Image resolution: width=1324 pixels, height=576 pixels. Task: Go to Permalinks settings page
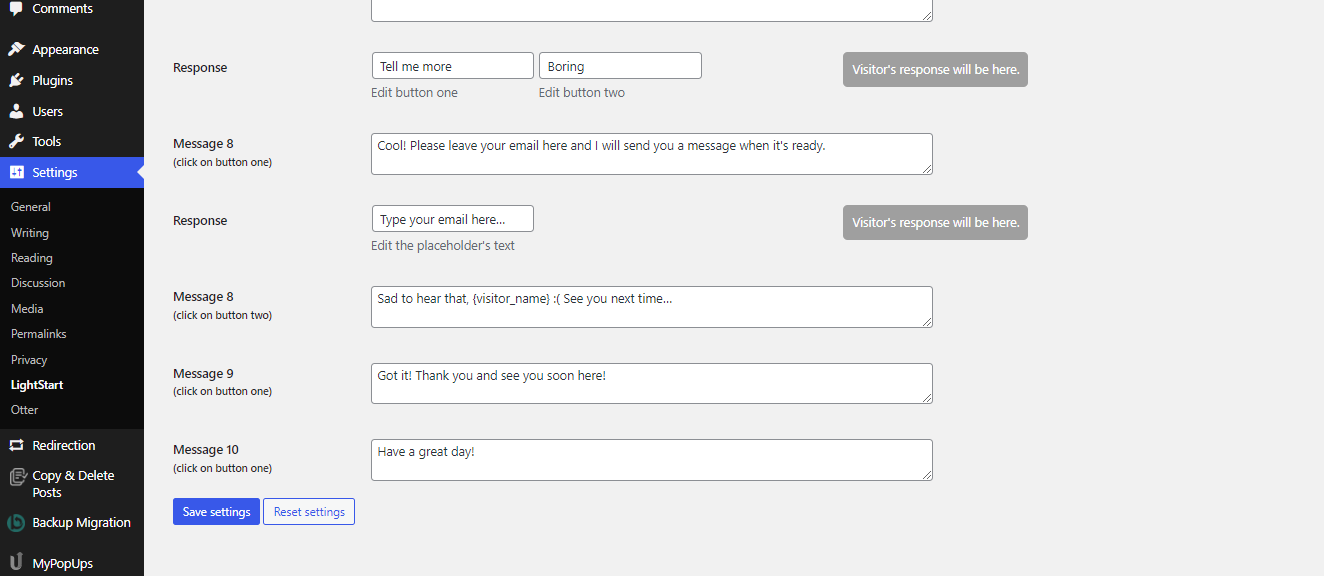pyautogui.click(x=39, y=334)
